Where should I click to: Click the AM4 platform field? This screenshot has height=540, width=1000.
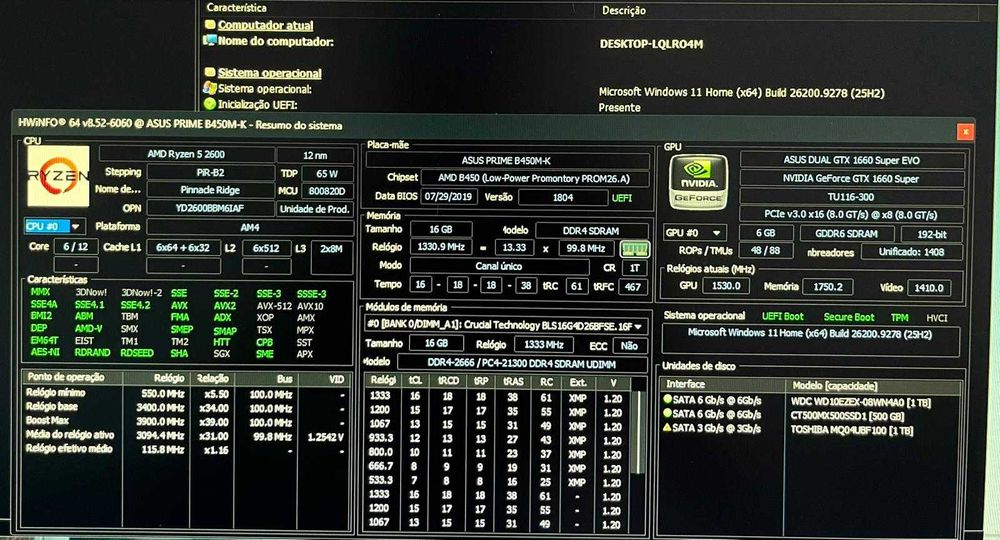coord(250,227)
